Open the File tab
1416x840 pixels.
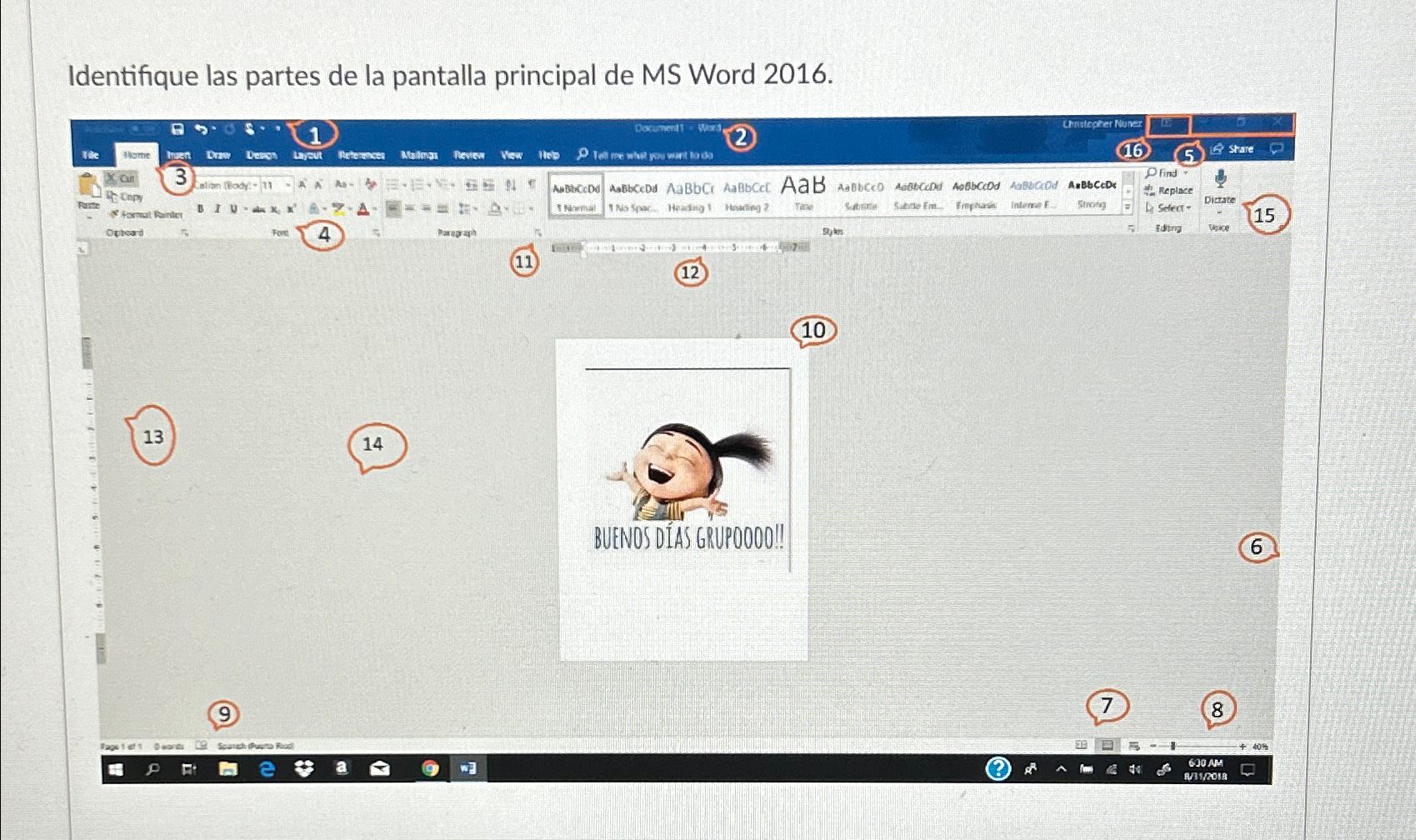point(91,155)
